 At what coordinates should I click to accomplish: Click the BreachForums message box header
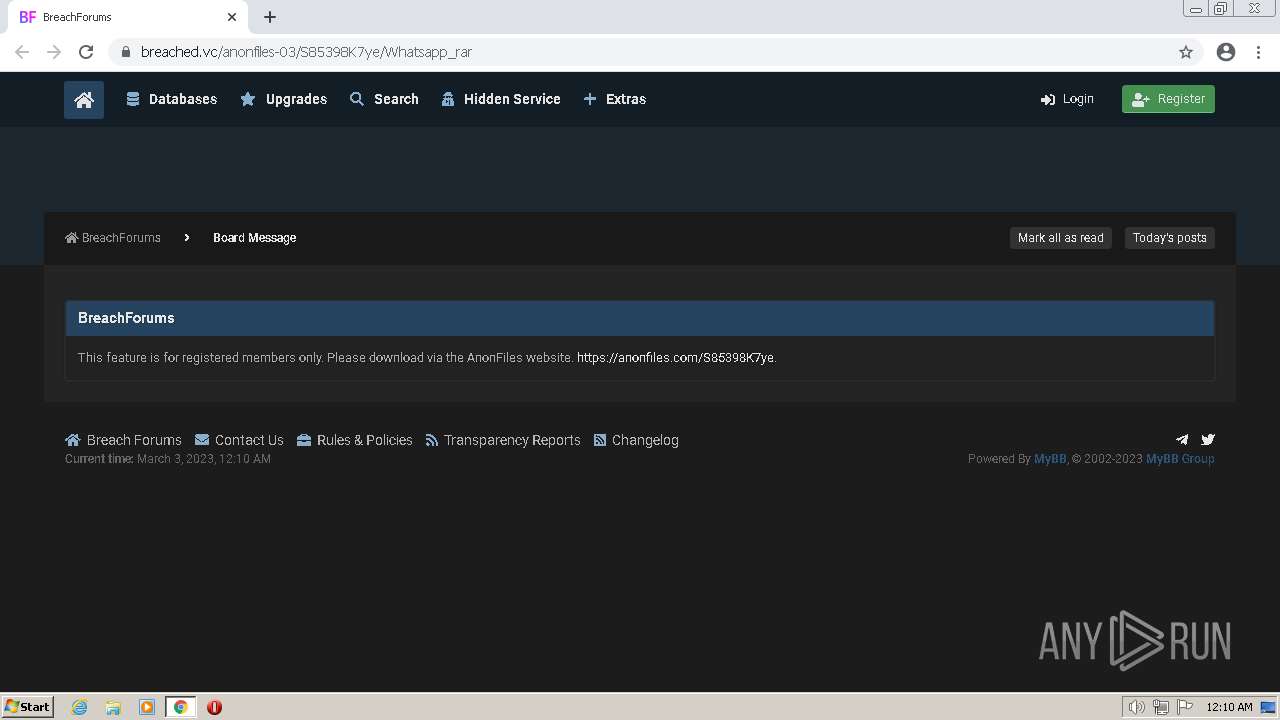click(x=640, y=318)
